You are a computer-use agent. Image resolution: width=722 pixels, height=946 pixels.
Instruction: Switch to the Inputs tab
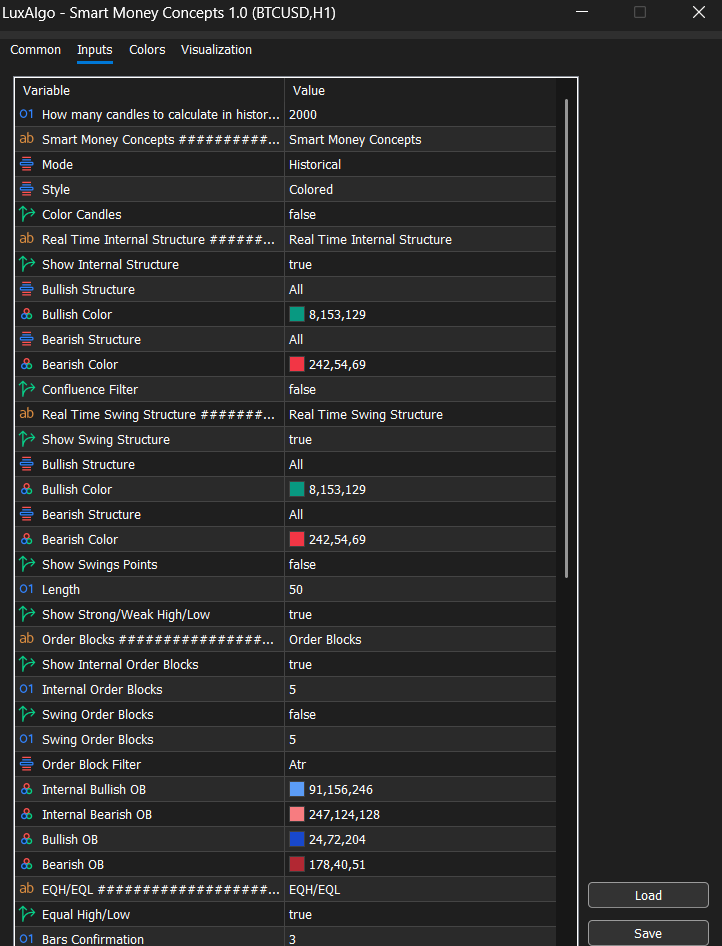point(95,49)
